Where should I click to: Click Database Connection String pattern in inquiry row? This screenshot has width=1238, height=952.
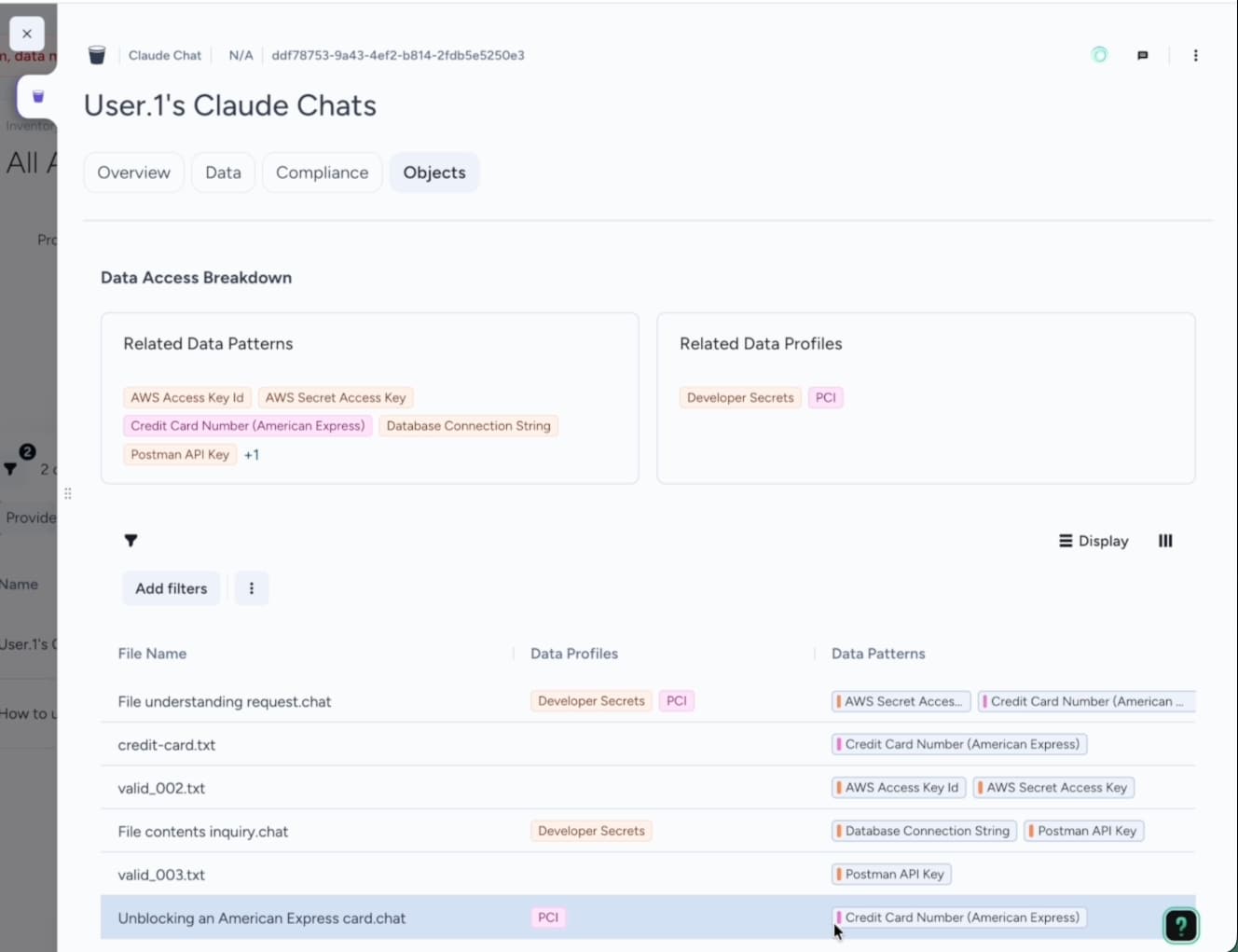[924, 831]
